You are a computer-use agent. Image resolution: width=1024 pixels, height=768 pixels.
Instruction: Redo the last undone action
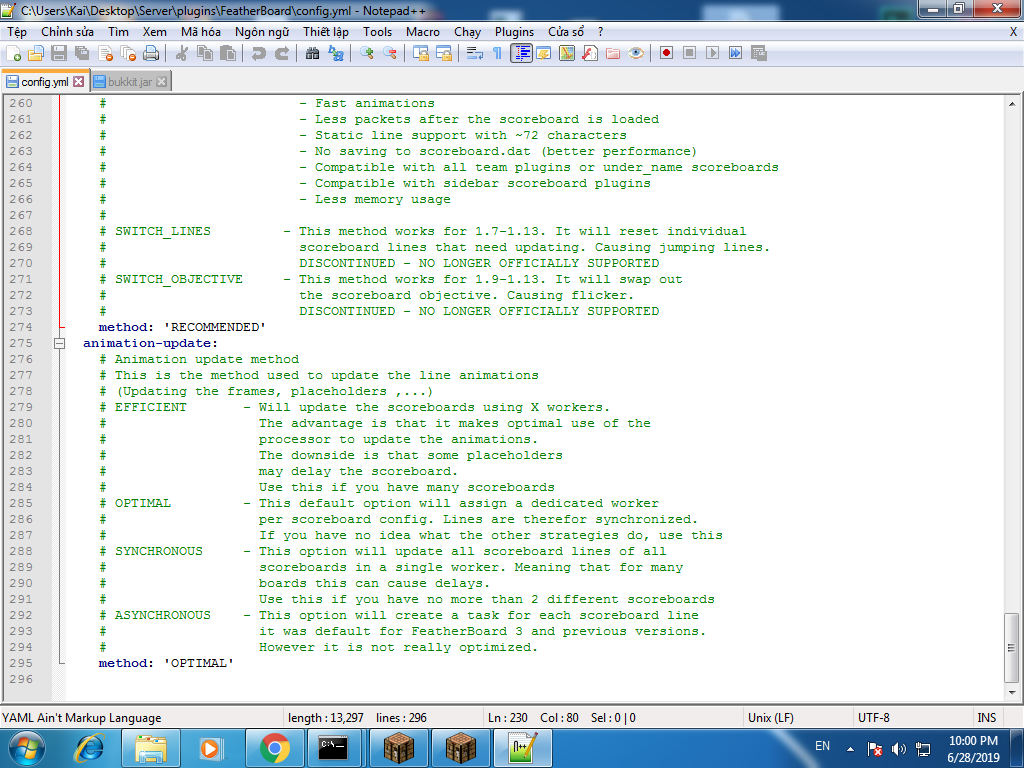(281, 54)
